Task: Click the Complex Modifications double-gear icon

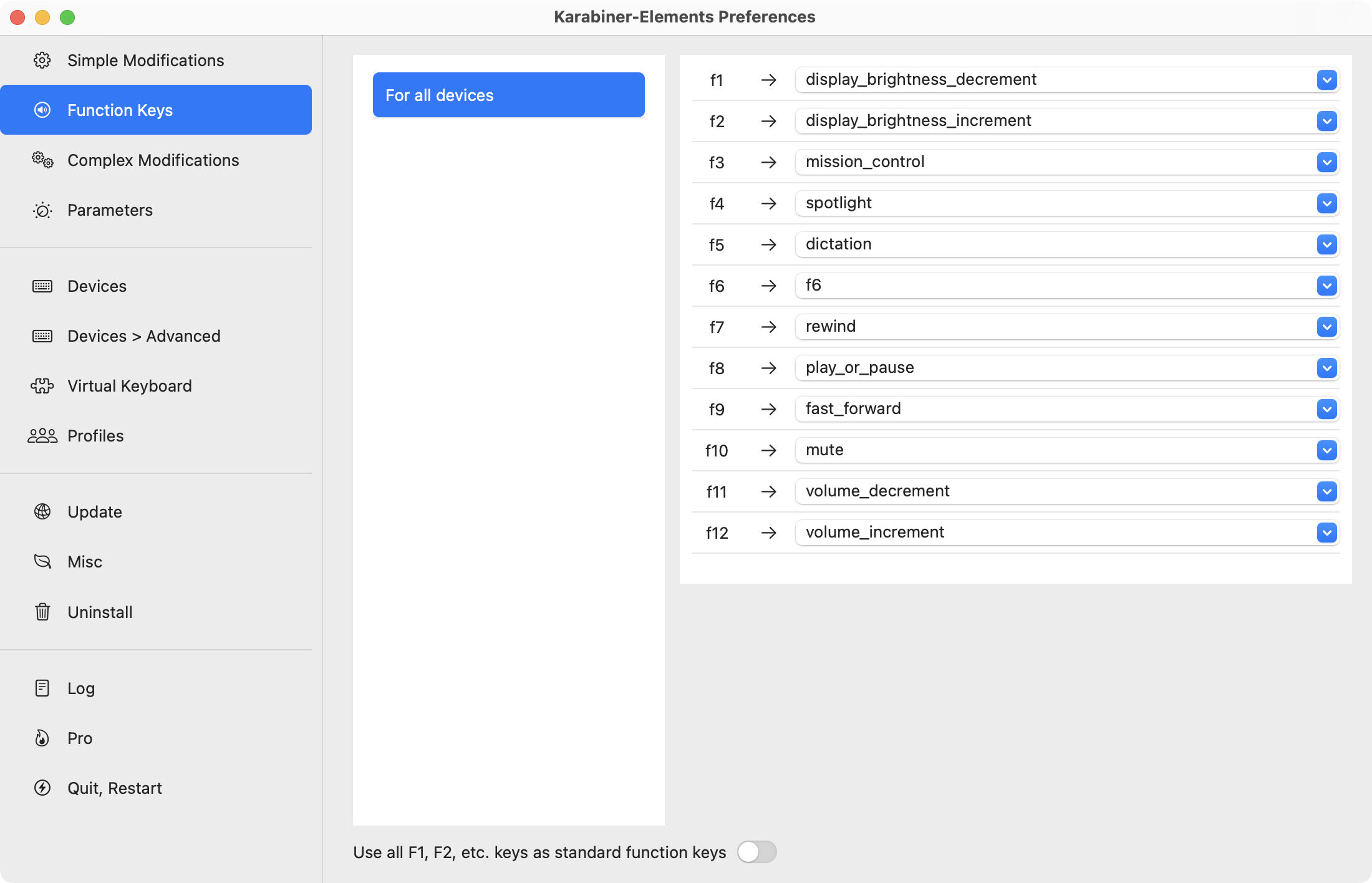Action: coord(42,160)
